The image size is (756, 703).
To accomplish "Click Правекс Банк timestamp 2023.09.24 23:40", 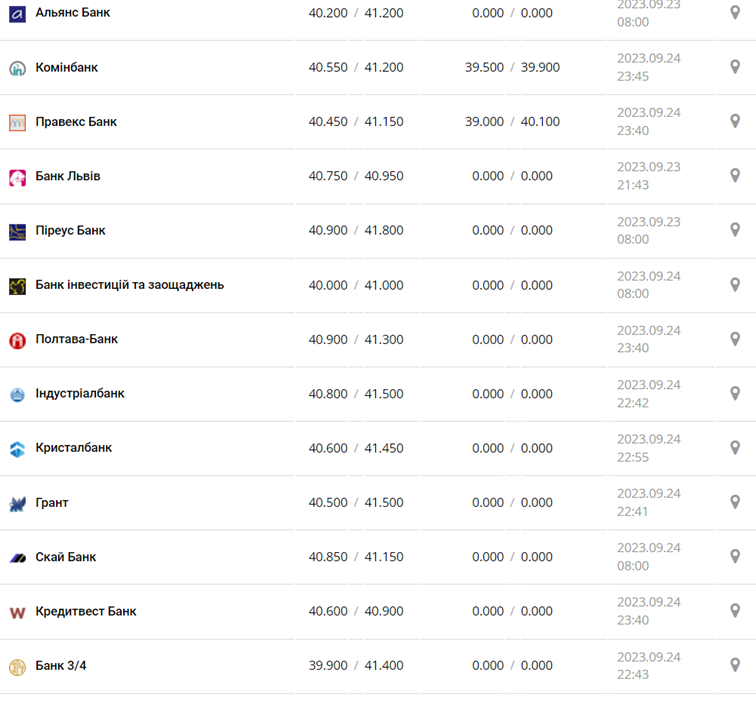I will pos(648,122).
